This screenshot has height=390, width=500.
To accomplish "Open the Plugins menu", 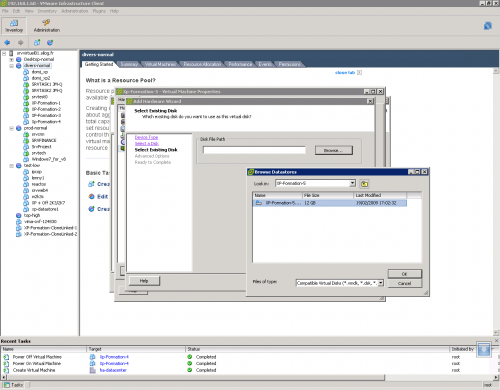I will click(x=99, y=11).
